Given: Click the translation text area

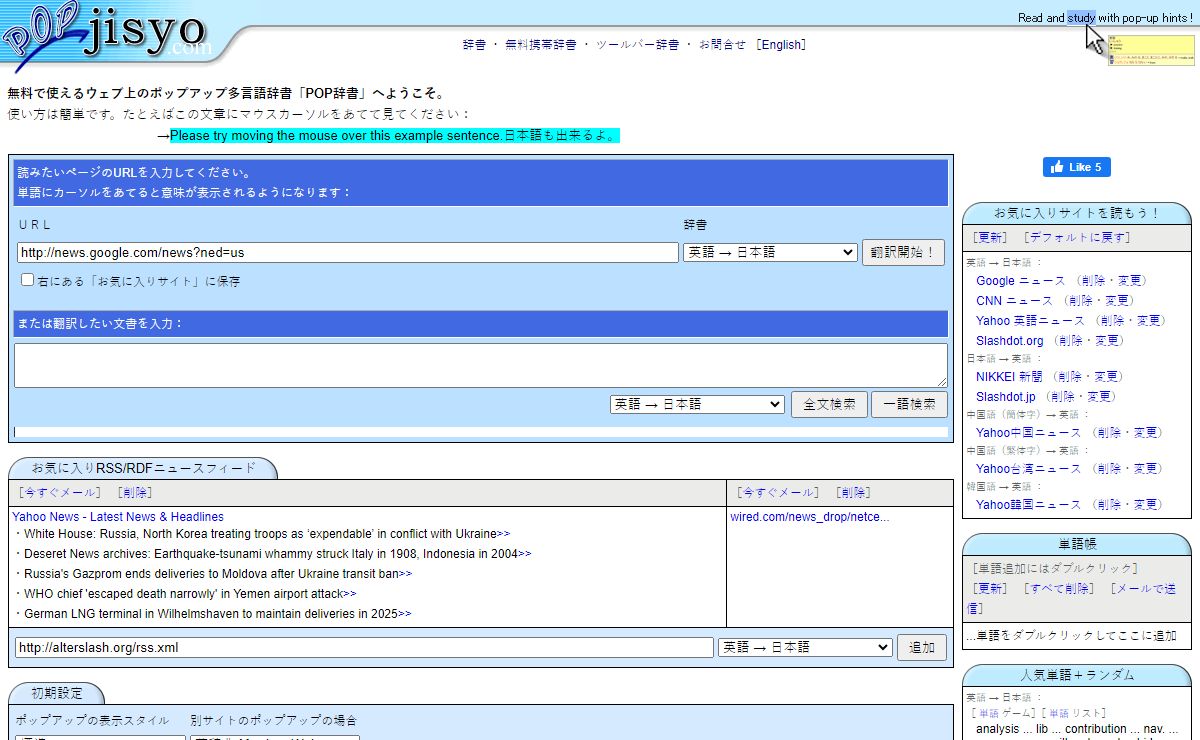Looking at the screenshot, I should click(x=480, y=365).
